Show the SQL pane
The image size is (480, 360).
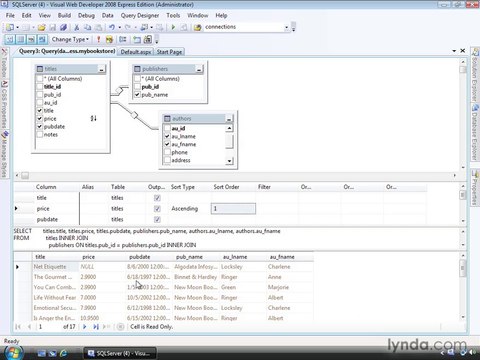[x=31, y=40]
